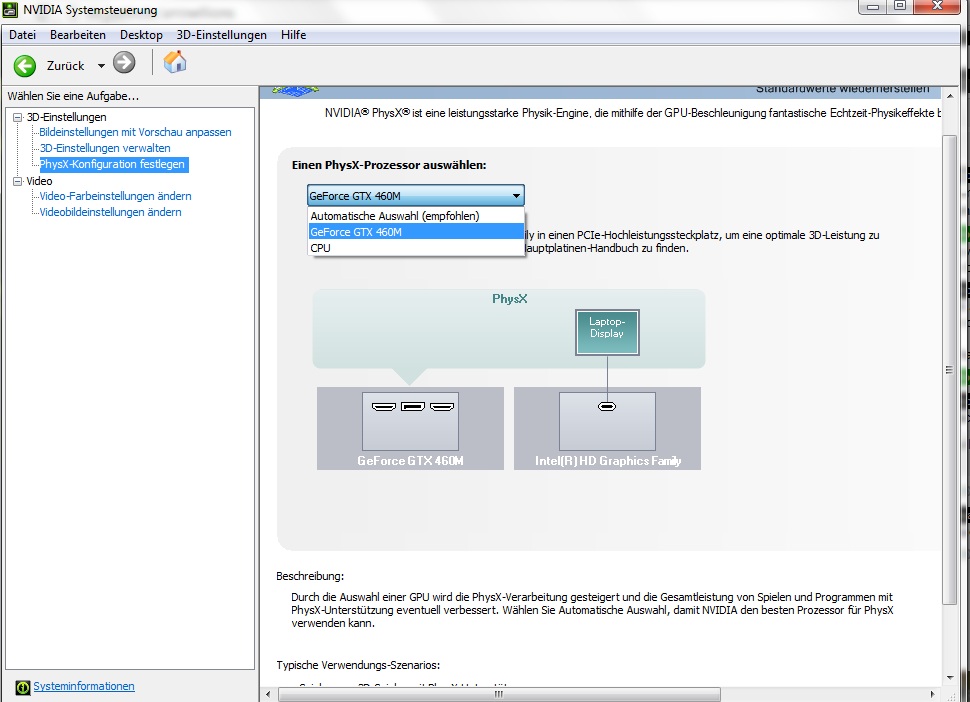The width and height of the screenshot is (970, 702).
Task: Click the green Zurück back arrow icon
Action: coord(25,66)
